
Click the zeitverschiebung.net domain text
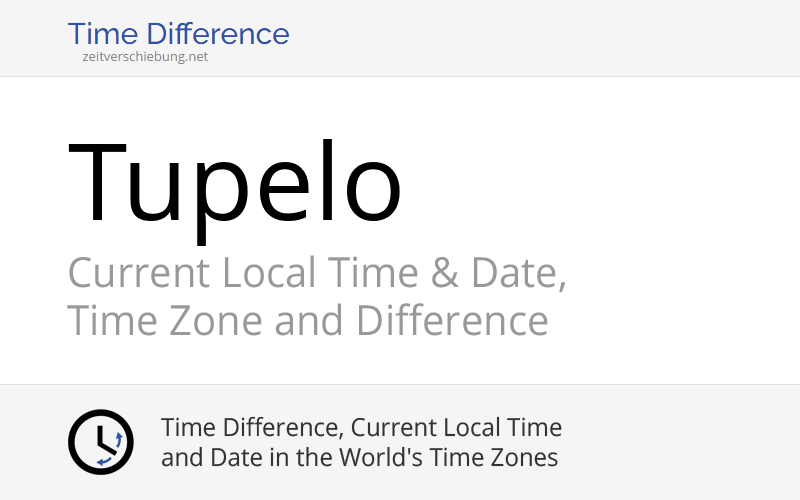point(145,57)
